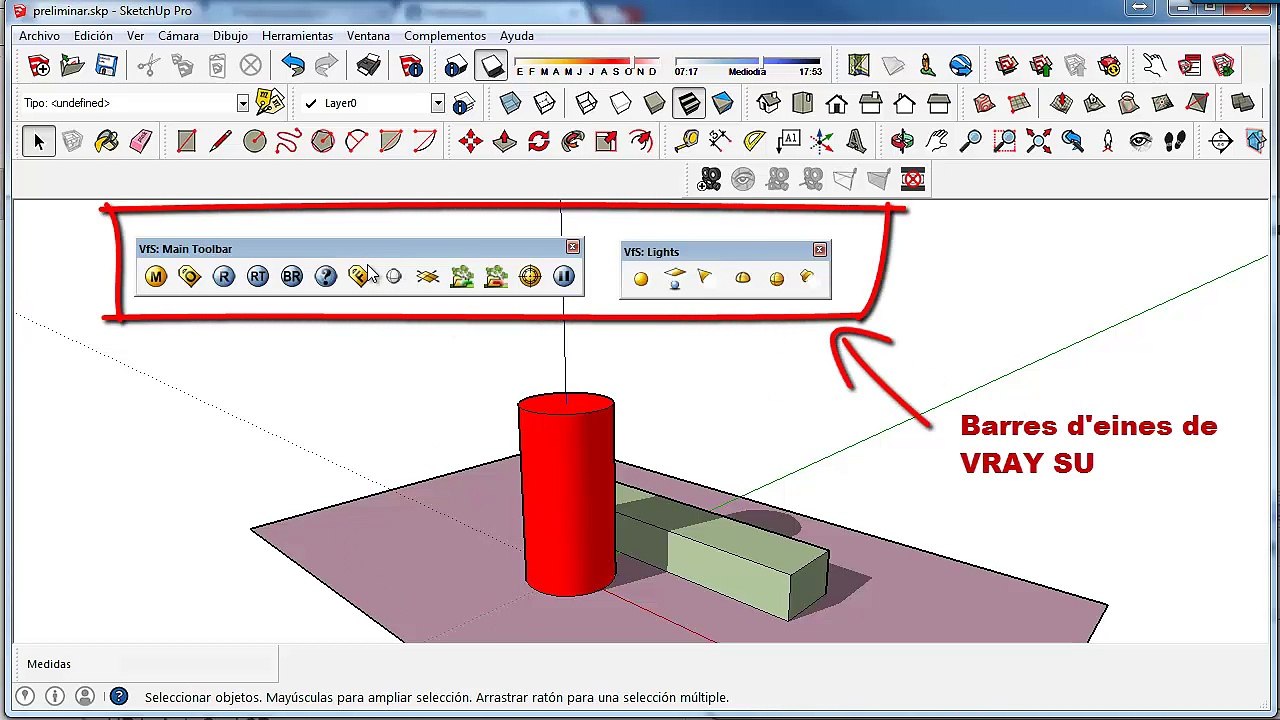Save the model with floppy icon

coord(106,67)
